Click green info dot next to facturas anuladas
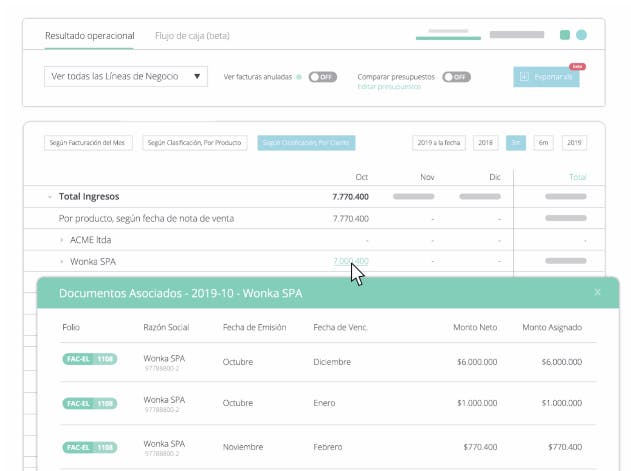631x471 pixels. tap(299, 77)
